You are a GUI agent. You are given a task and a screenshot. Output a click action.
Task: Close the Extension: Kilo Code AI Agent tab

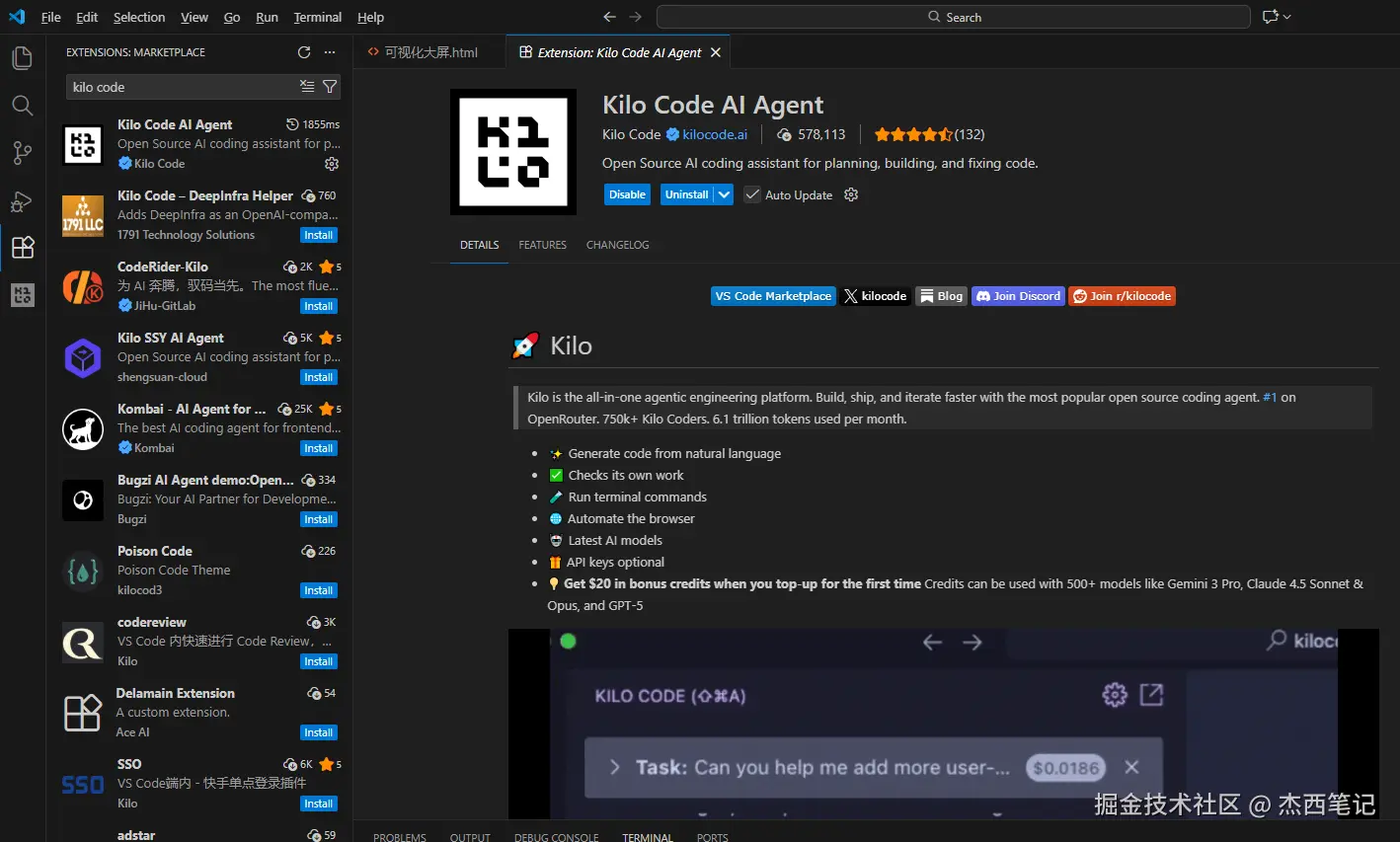coord(716,52)
